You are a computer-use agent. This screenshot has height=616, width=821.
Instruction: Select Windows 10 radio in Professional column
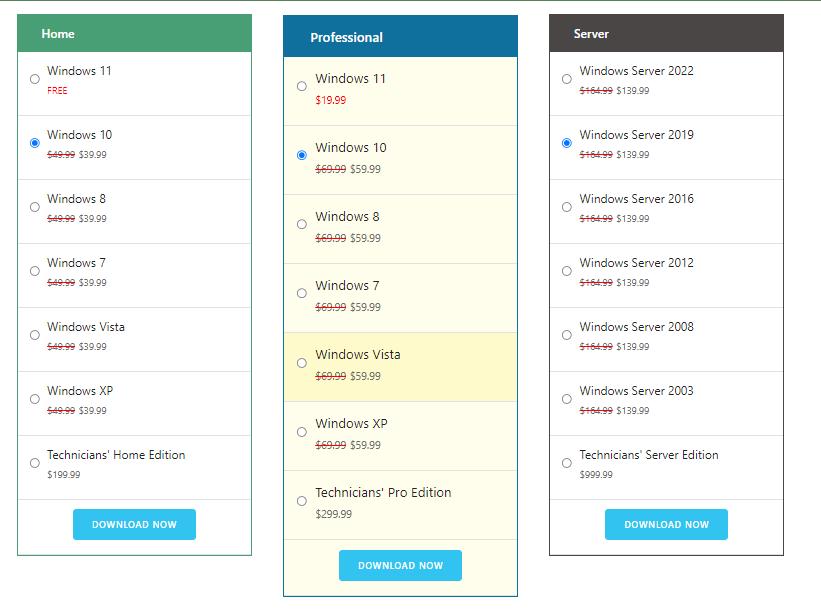[x=302, y=155]
